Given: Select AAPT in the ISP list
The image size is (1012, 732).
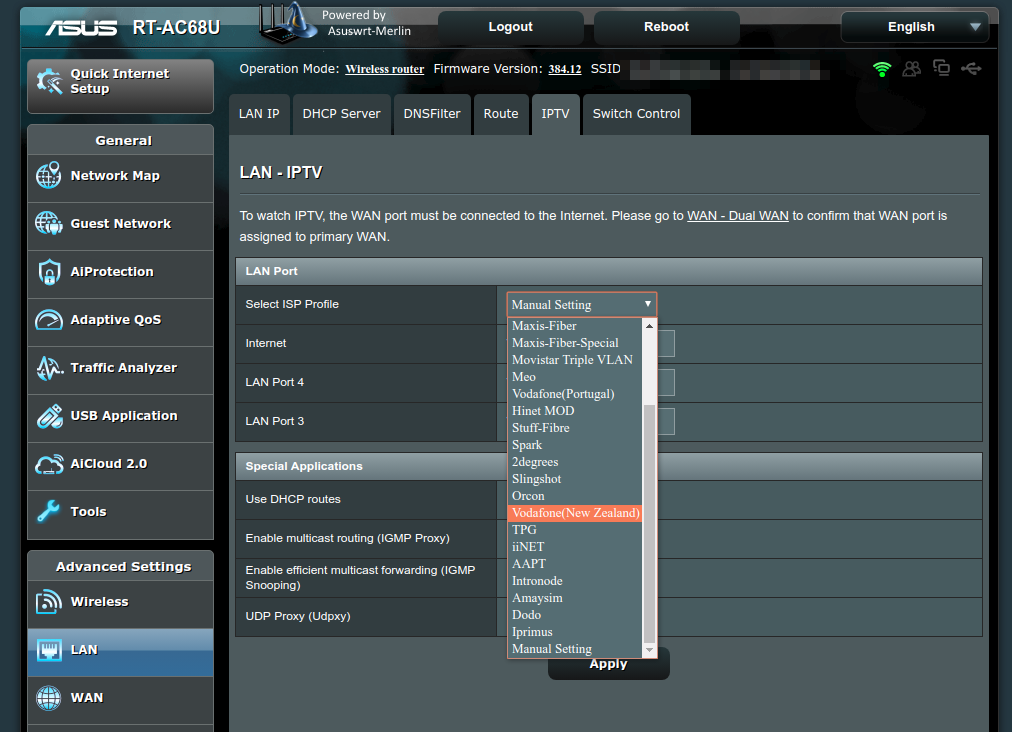Looking at the screenshot, I should click(x=574, y=564).
